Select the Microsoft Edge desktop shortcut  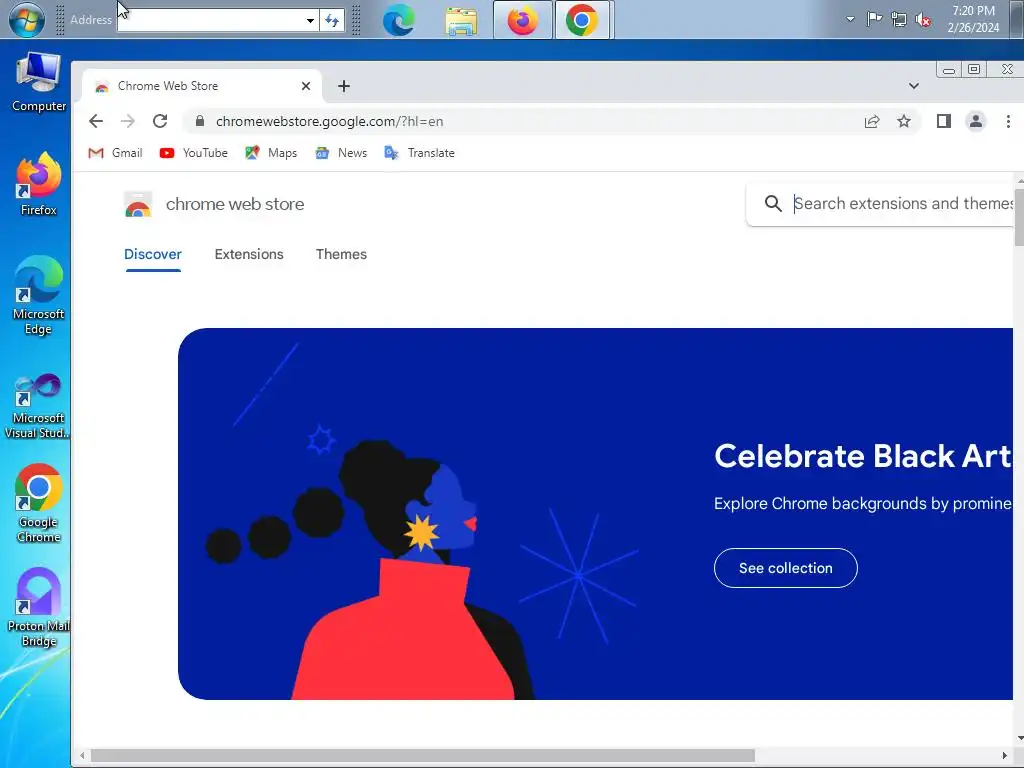tap(39, 295)
